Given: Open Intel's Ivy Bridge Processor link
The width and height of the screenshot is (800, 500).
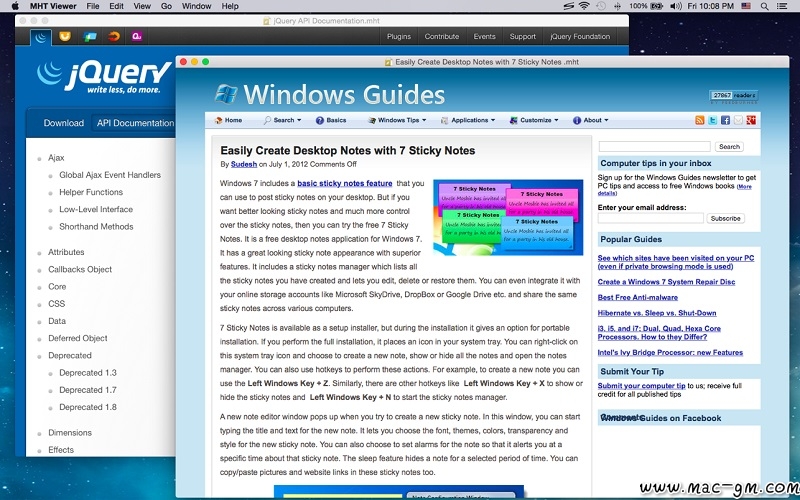Looking at the screenshot, I should coord(670,353).
